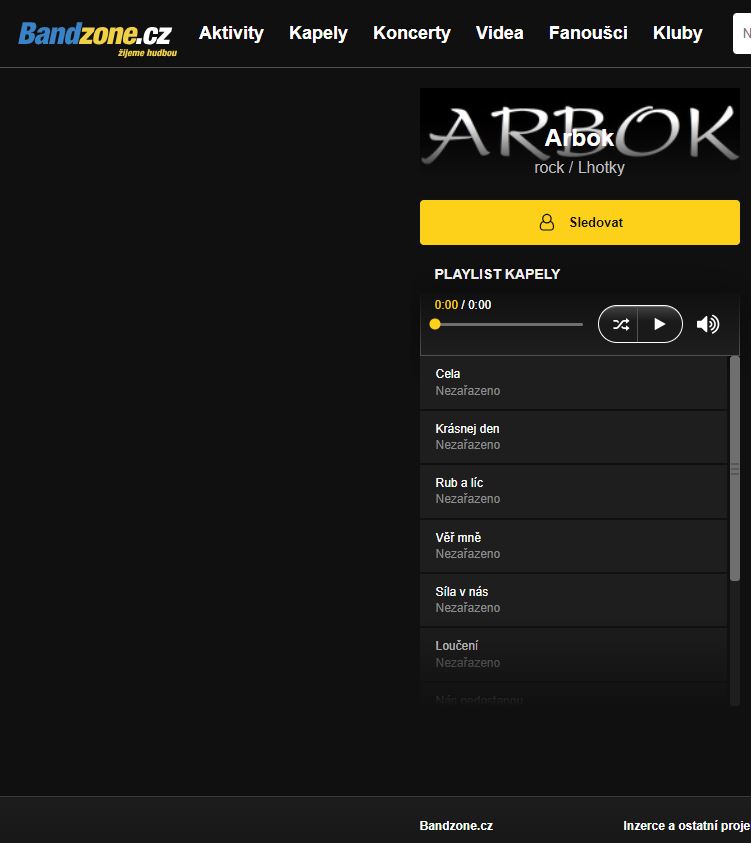The image size is (751, 843).
Task: Open the Arbok band banner
Action: 580,133
